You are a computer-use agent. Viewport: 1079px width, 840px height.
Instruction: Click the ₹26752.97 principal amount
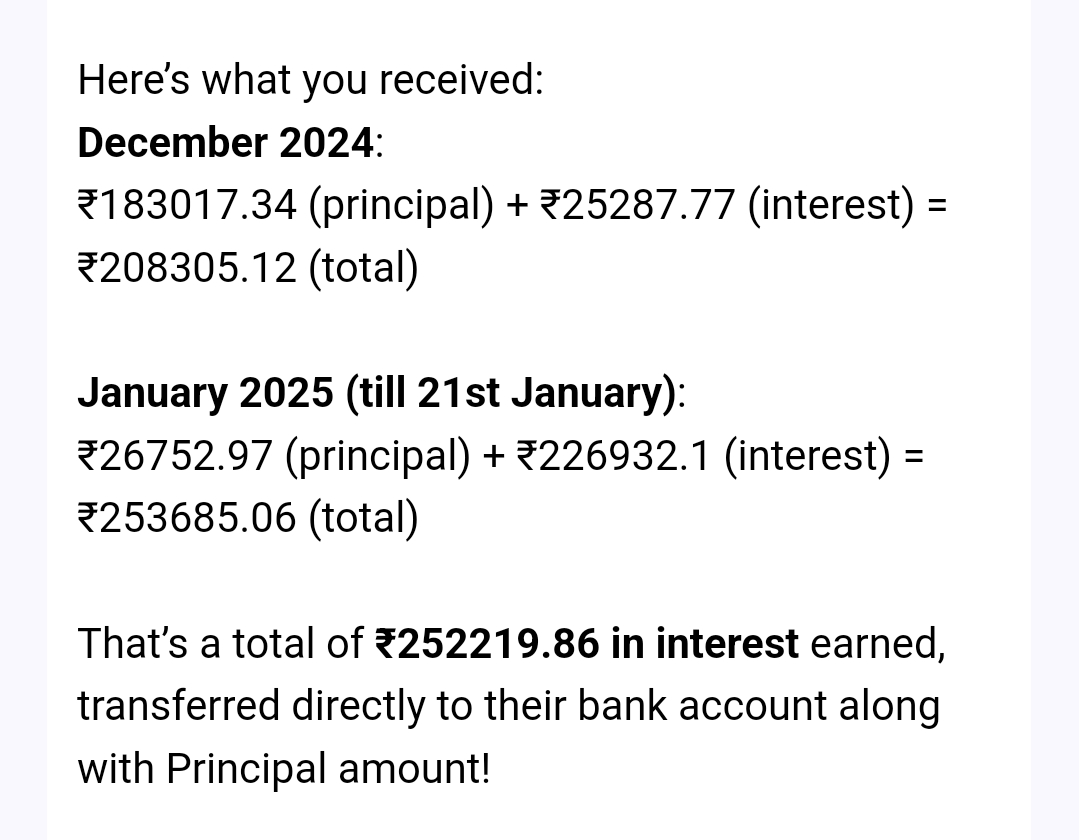175,456
